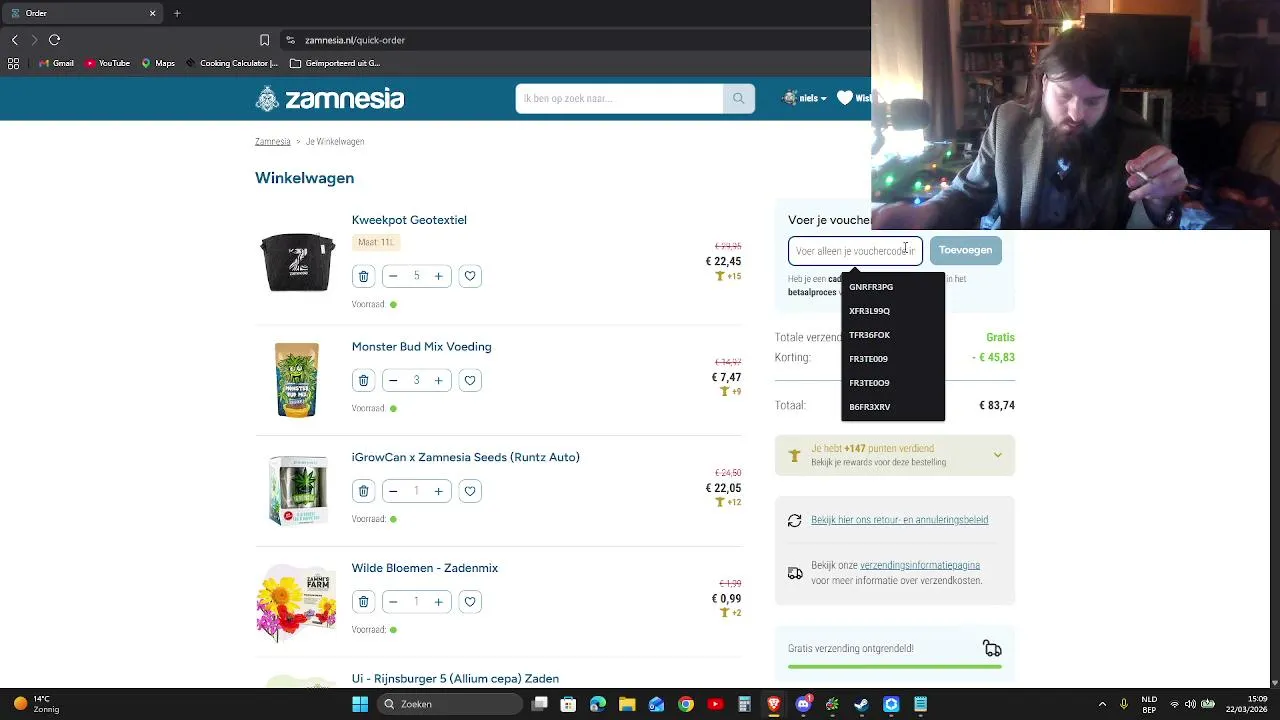1280x720 pixels.
Task: Remove iGrowCan Runtz Auto with trash icon
Action: [363, 491]
